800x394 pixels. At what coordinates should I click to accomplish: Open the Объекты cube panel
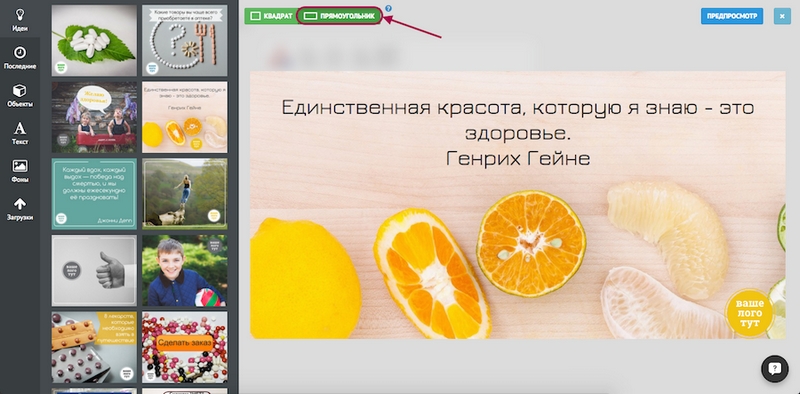pos(19,95)
